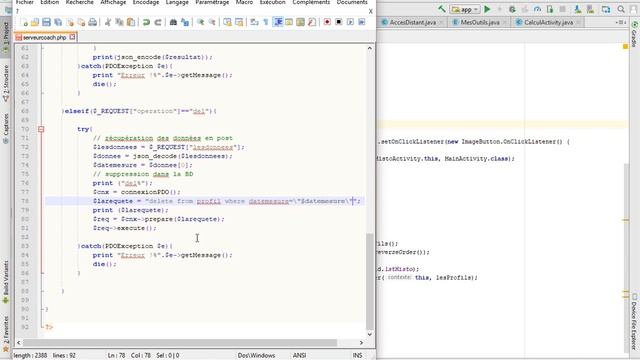Save the current file with the floppy icon

click(x=47, y=22)
